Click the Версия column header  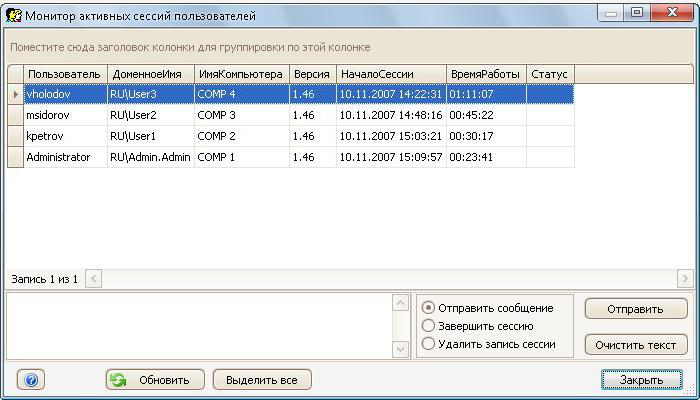click(312, 75)
